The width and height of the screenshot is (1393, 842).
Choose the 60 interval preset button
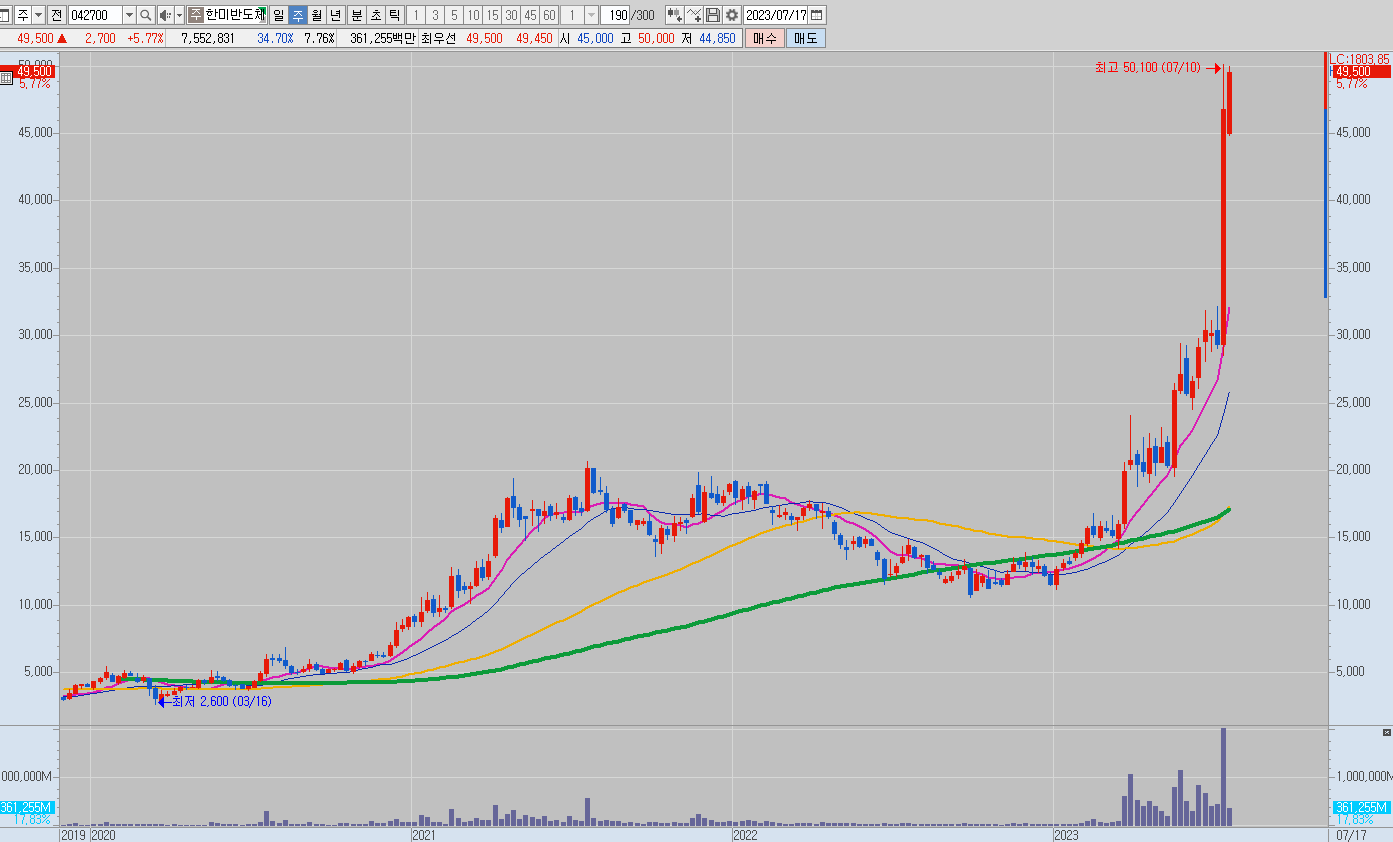tap(549, 15)
